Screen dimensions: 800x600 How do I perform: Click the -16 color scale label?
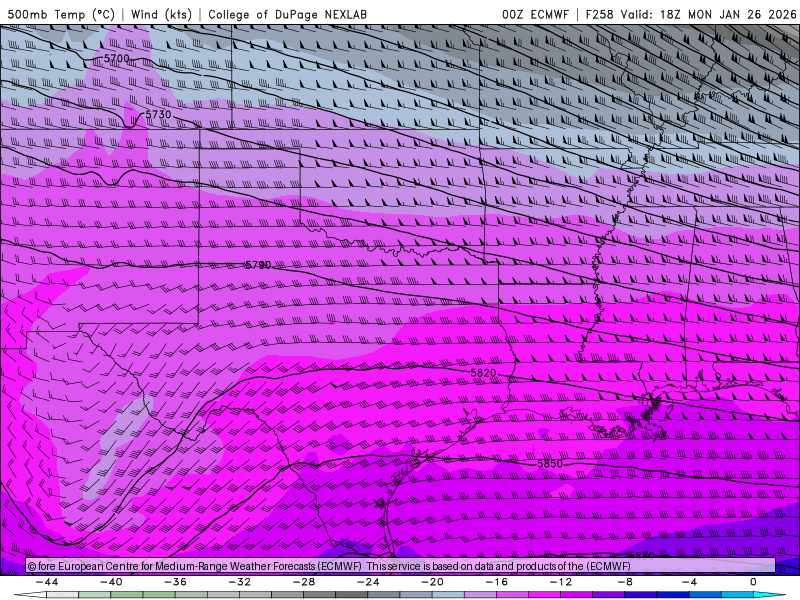497,582
